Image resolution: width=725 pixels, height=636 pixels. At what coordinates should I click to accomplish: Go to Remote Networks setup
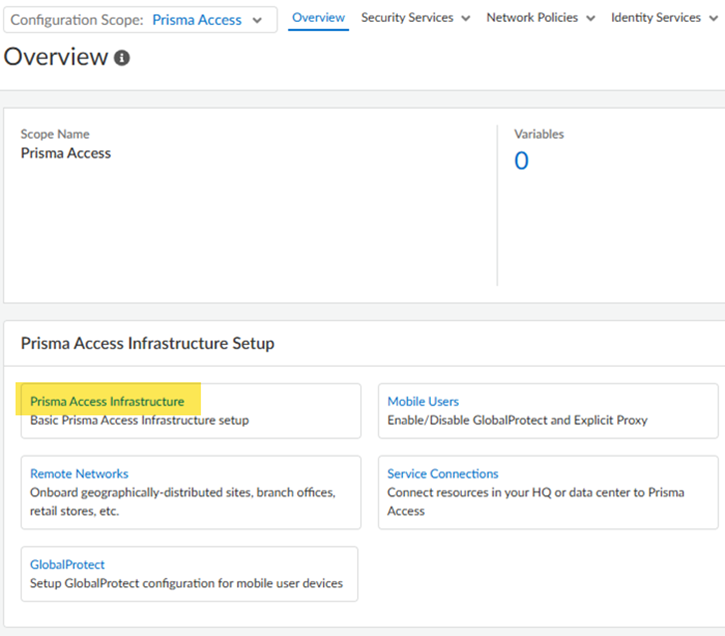click(x=79, y=474)
